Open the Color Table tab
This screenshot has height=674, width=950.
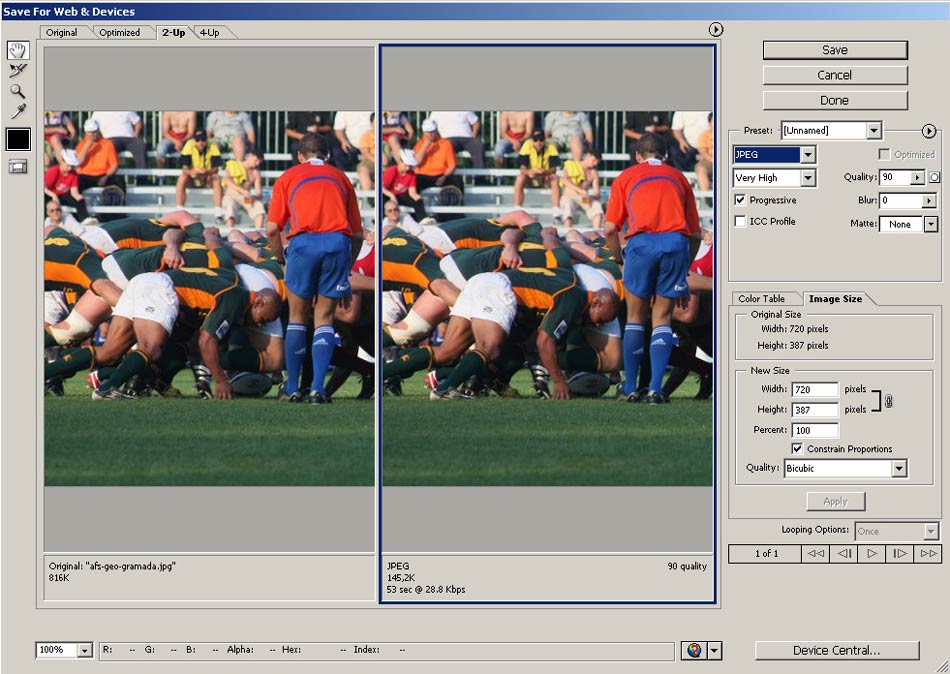pyautogui.click(x=762, y=299)
